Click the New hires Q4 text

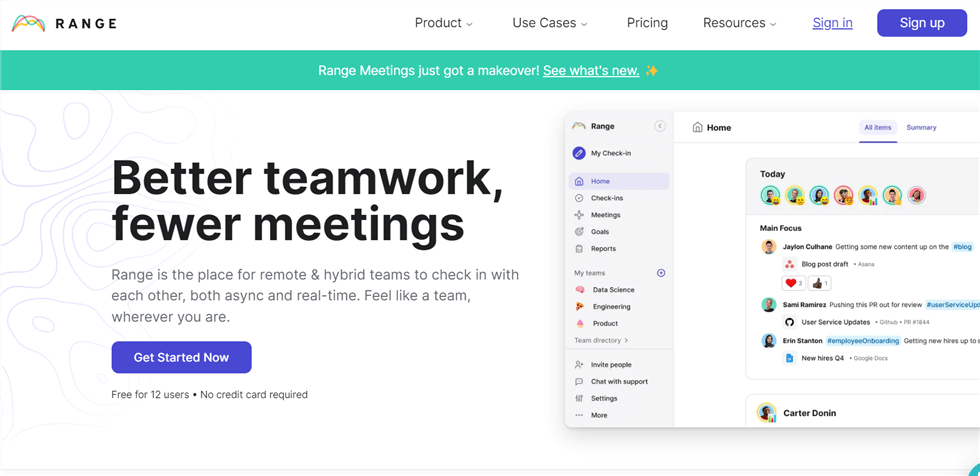tap(822, 358)
